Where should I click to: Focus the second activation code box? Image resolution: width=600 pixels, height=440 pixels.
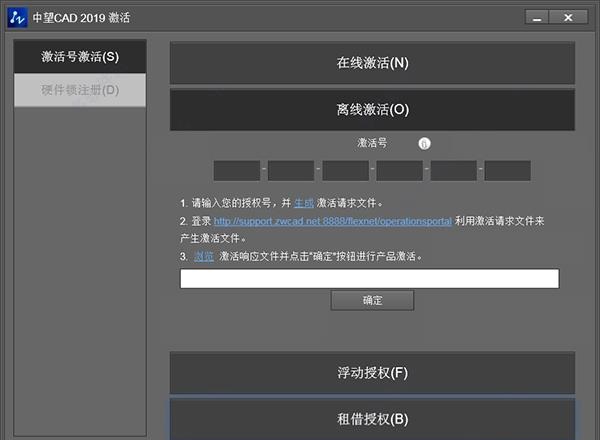(291, 171)
